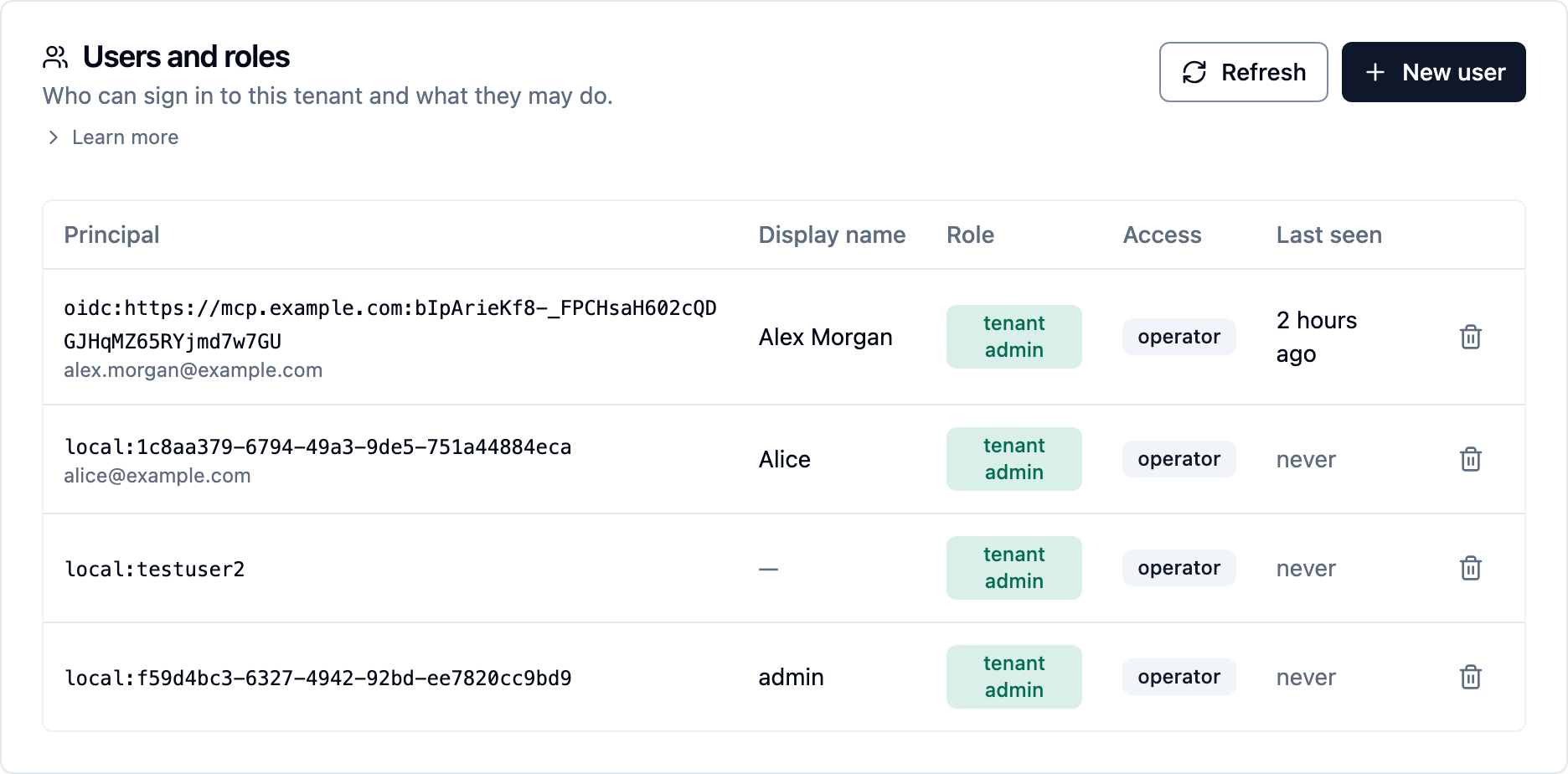Click tenant admin badge in admin row

click(1014, 677)
